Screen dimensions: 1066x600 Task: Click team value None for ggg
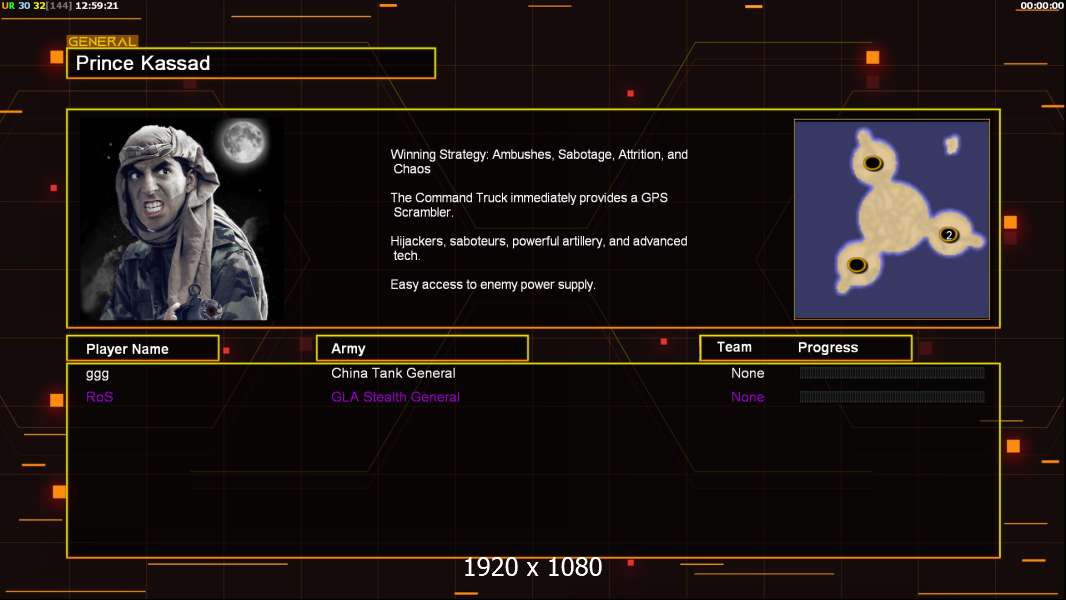tap(747, 373)
